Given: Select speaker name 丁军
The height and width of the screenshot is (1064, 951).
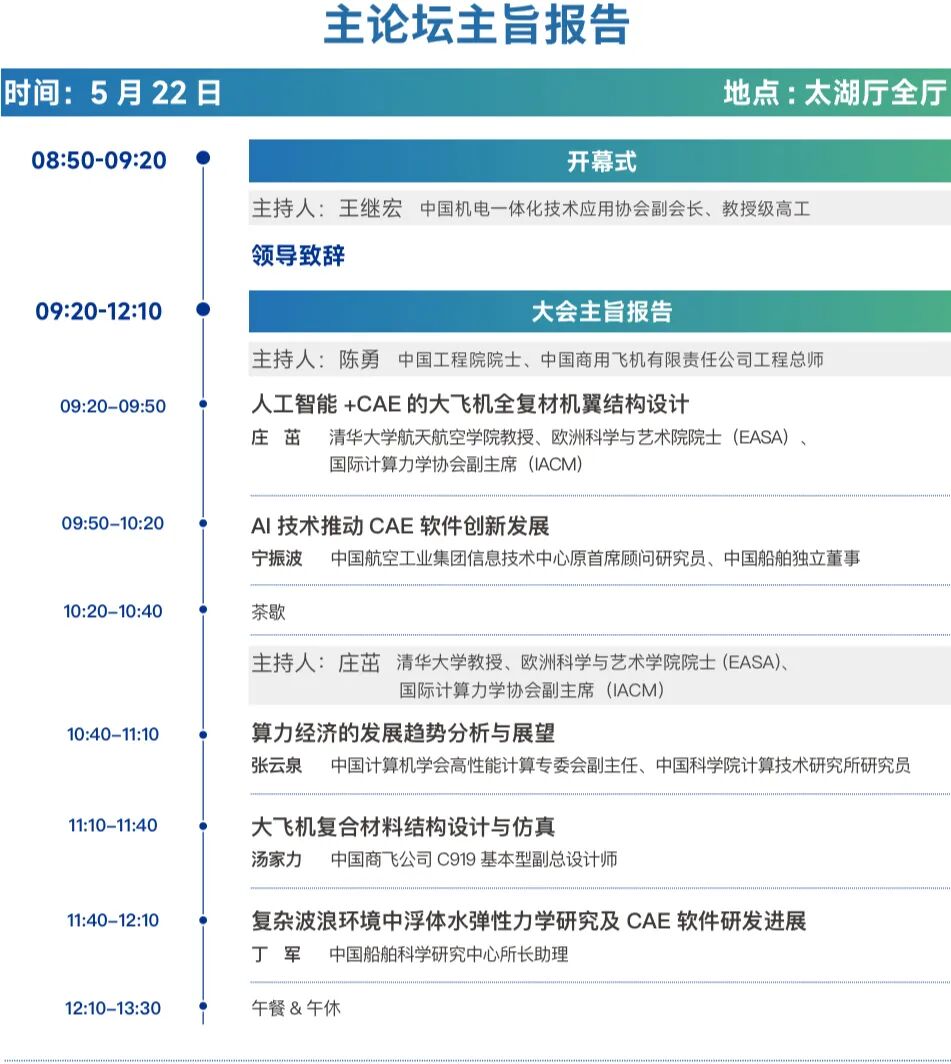Looking at the screenshot, I should tap(276, 954).
